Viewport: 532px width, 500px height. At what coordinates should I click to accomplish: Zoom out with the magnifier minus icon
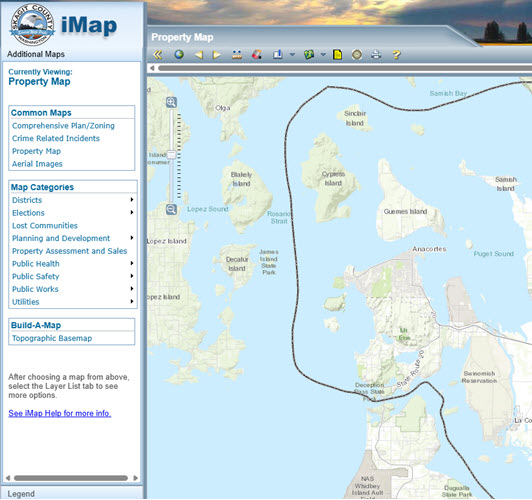(171, 209)
